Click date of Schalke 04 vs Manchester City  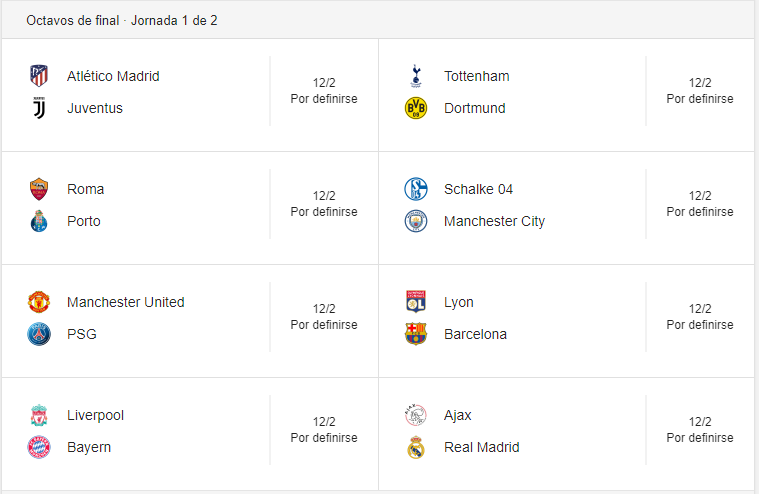point(700,196)
